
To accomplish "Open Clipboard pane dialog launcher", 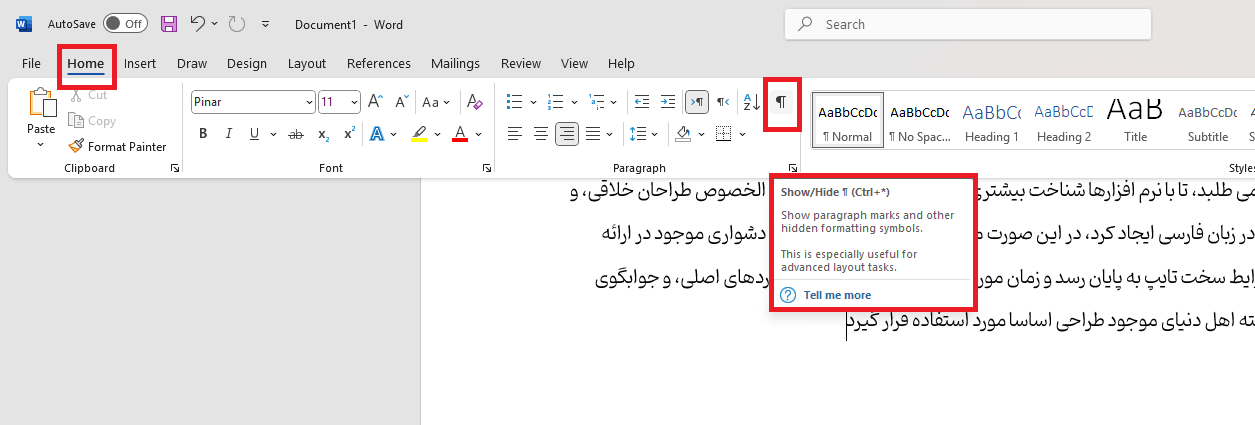I will [175, 169].
